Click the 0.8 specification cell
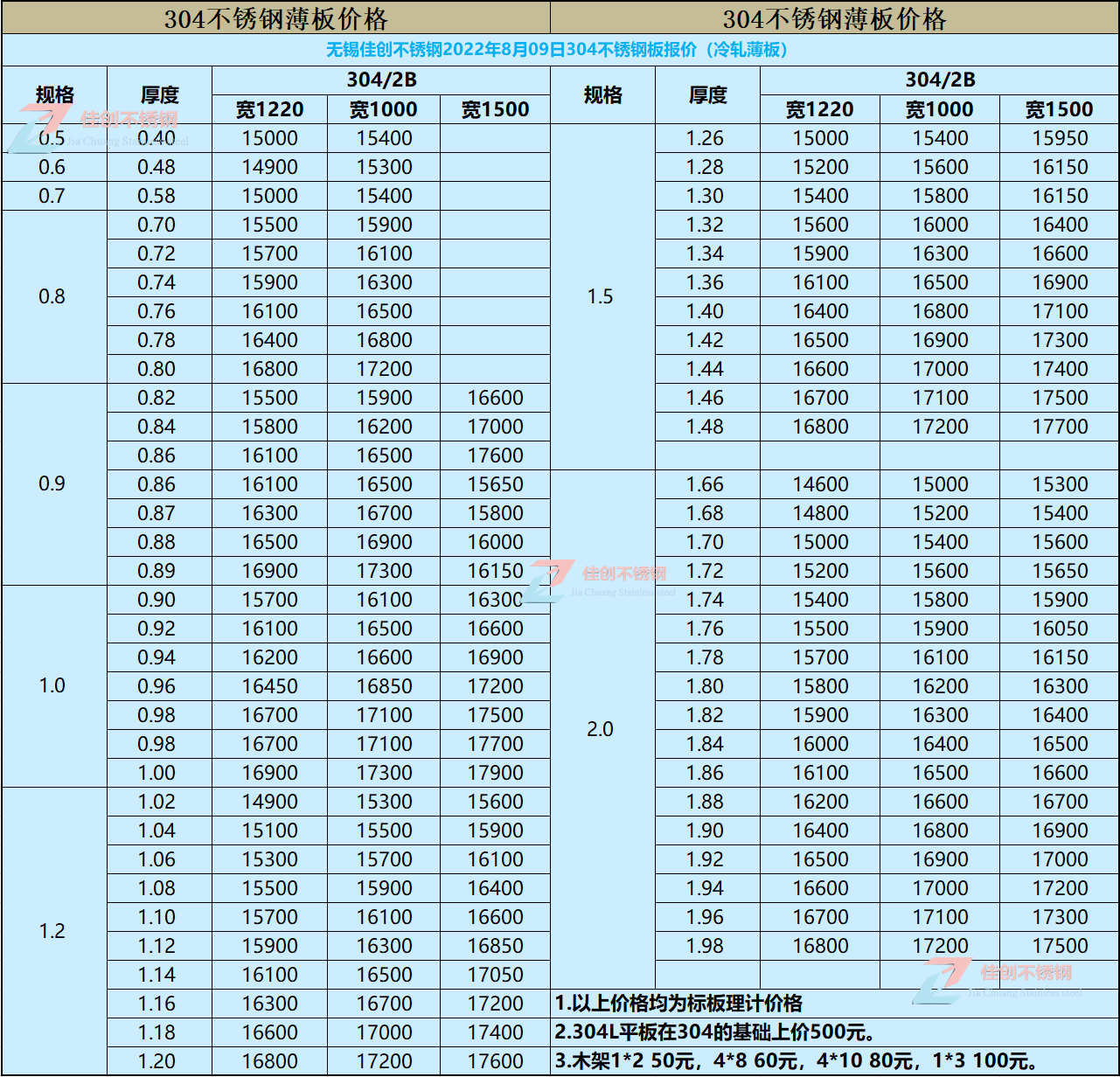 pyautogui.click(x=53, y=296)
